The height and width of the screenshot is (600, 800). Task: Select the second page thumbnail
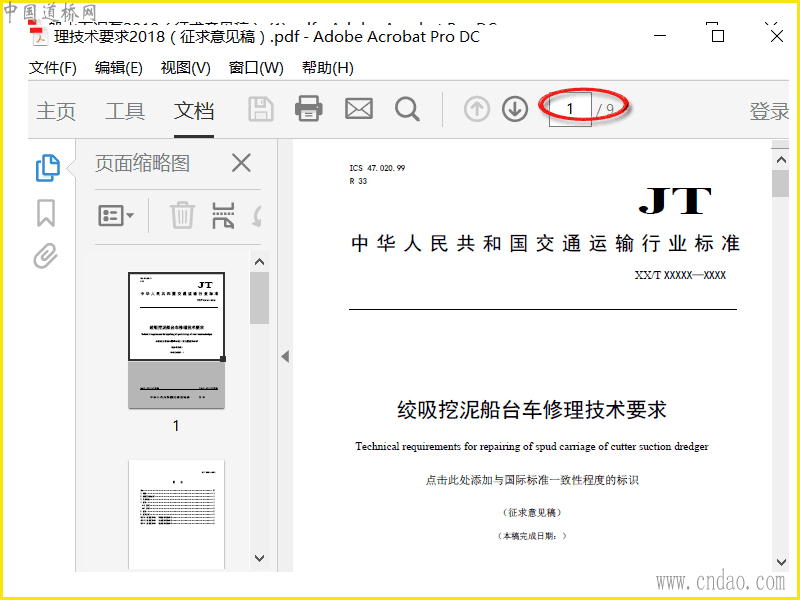point(177,514)
